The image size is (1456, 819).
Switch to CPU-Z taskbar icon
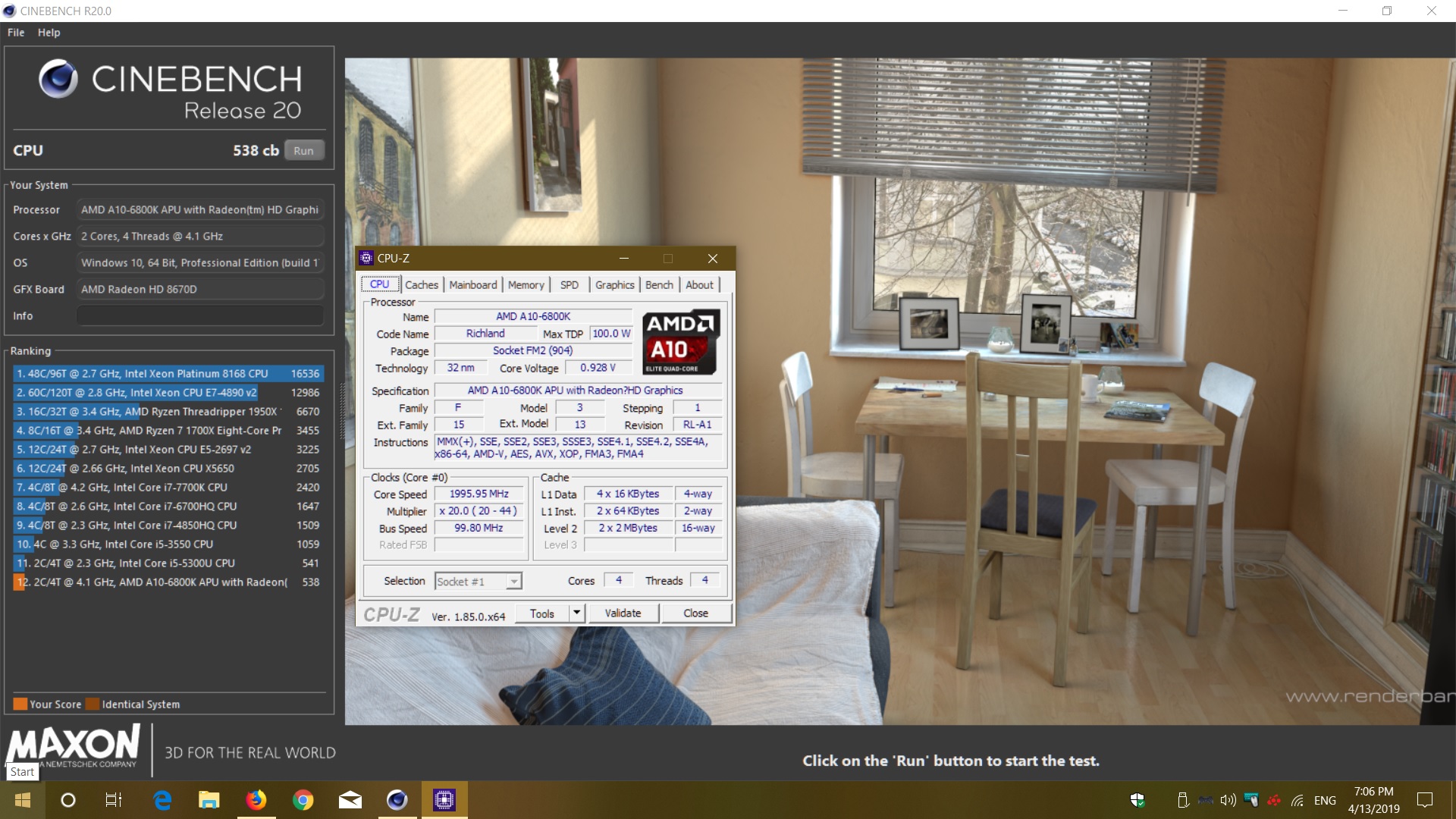tap(444, 800)
